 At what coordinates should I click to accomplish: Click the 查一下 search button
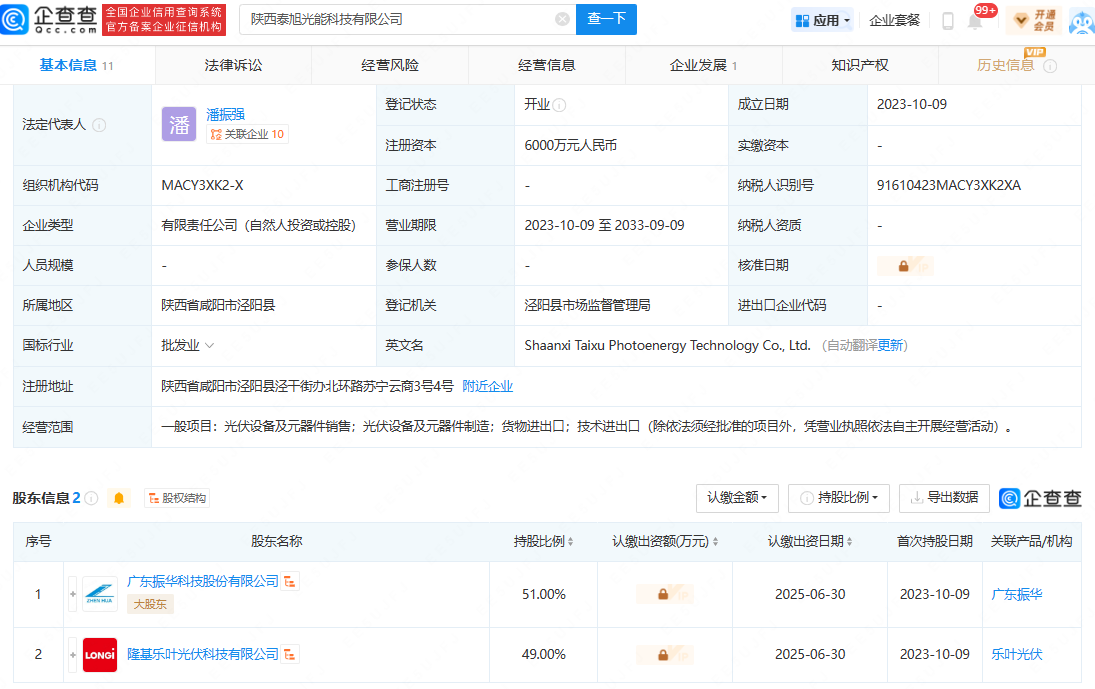pyautogui.click(x=606, y=19)
